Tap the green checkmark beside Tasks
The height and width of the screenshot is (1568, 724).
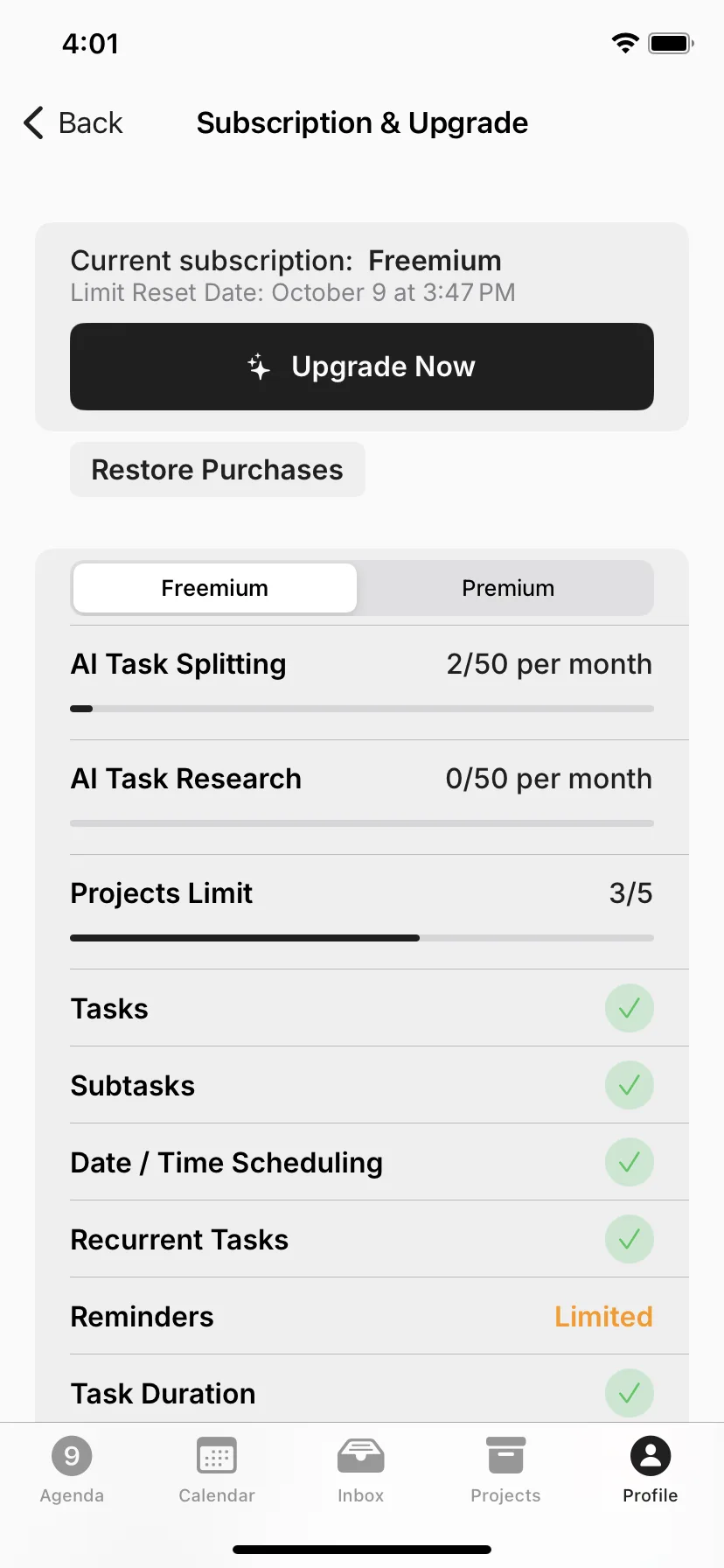[x=630, y=1008]
